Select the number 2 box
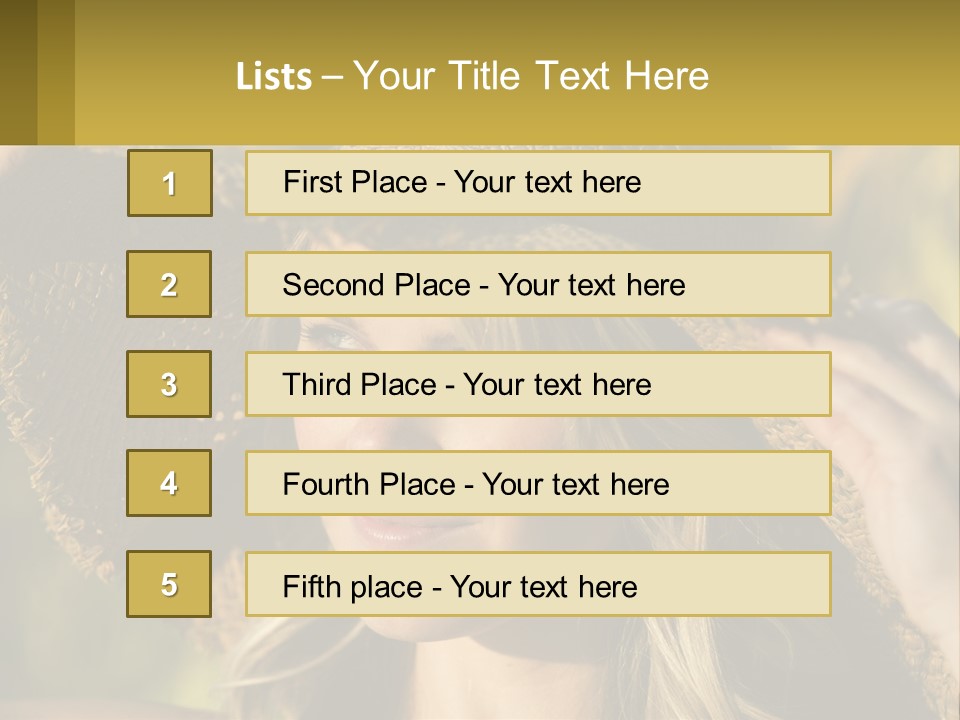 [169, 284]
